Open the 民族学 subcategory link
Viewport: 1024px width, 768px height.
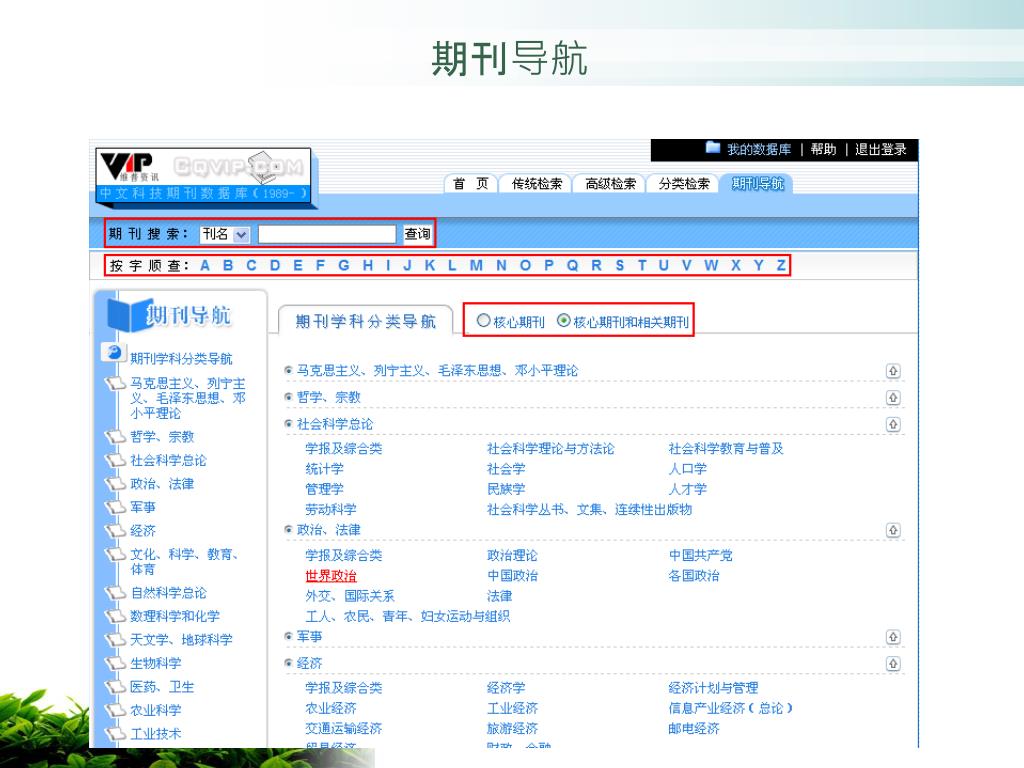[505, 489]
